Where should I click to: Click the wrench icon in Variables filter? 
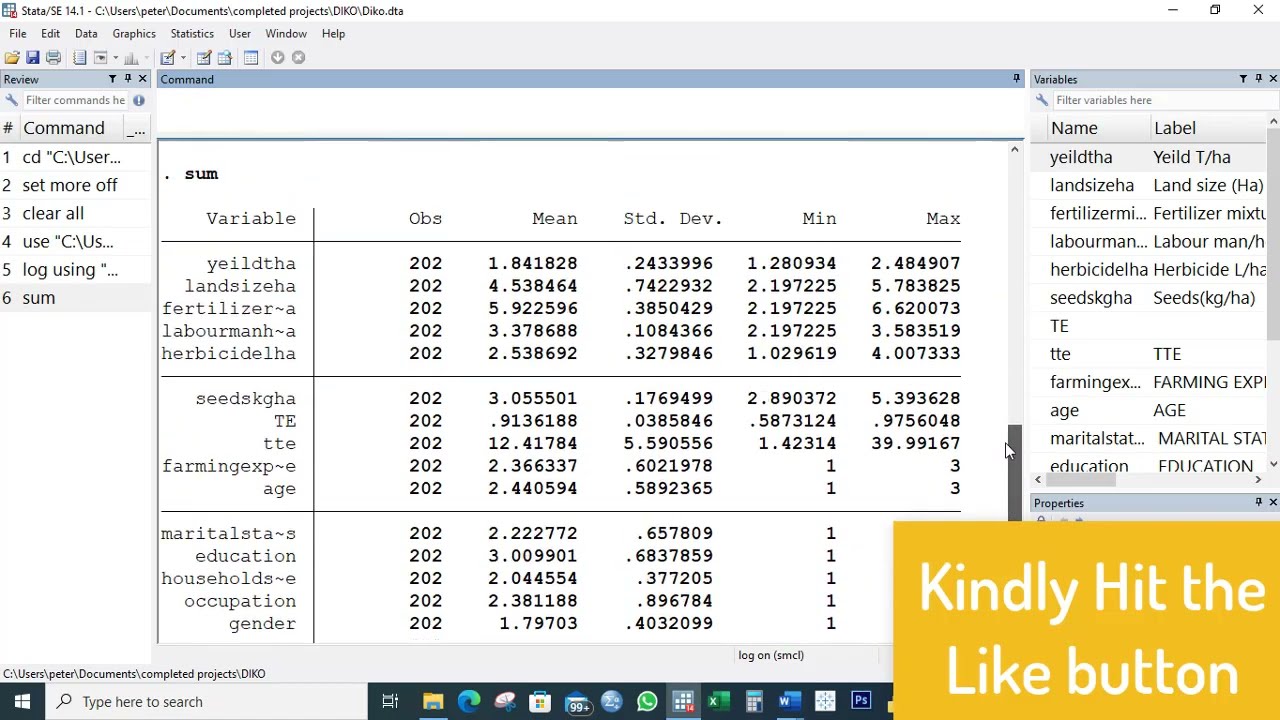(x=1042, y=100)
